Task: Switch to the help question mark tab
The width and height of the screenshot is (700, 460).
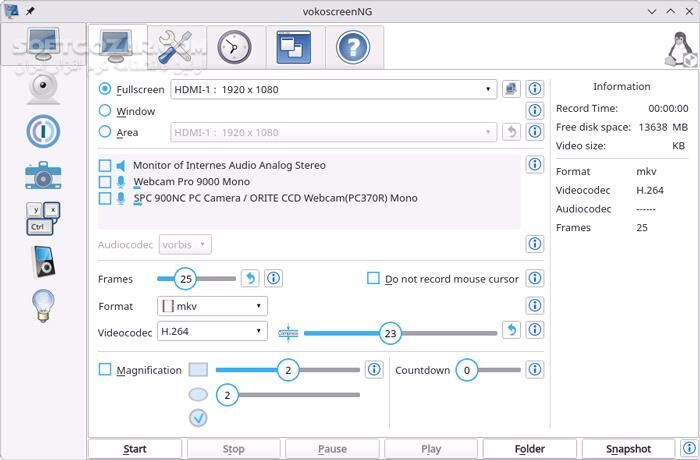Action: click(x=353, y=46)
